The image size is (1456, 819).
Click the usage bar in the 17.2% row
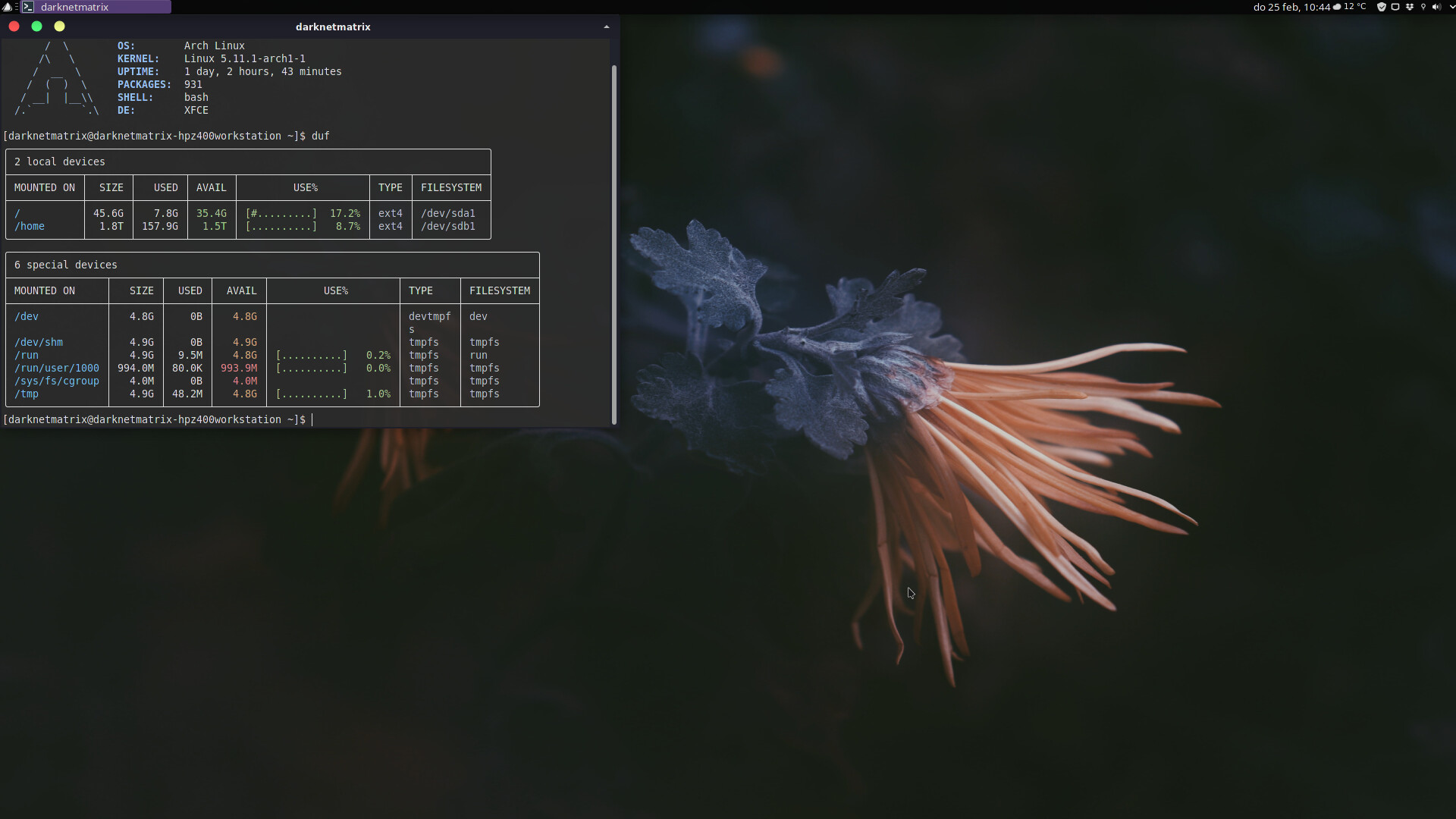pos(281,213)
